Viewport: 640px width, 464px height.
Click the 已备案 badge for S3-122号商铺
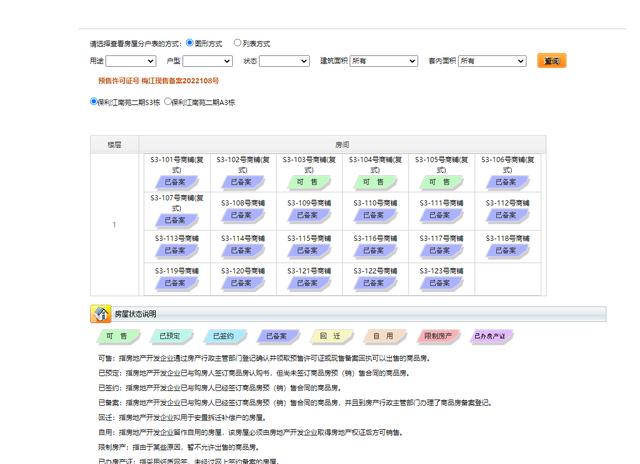click(375, 283)
